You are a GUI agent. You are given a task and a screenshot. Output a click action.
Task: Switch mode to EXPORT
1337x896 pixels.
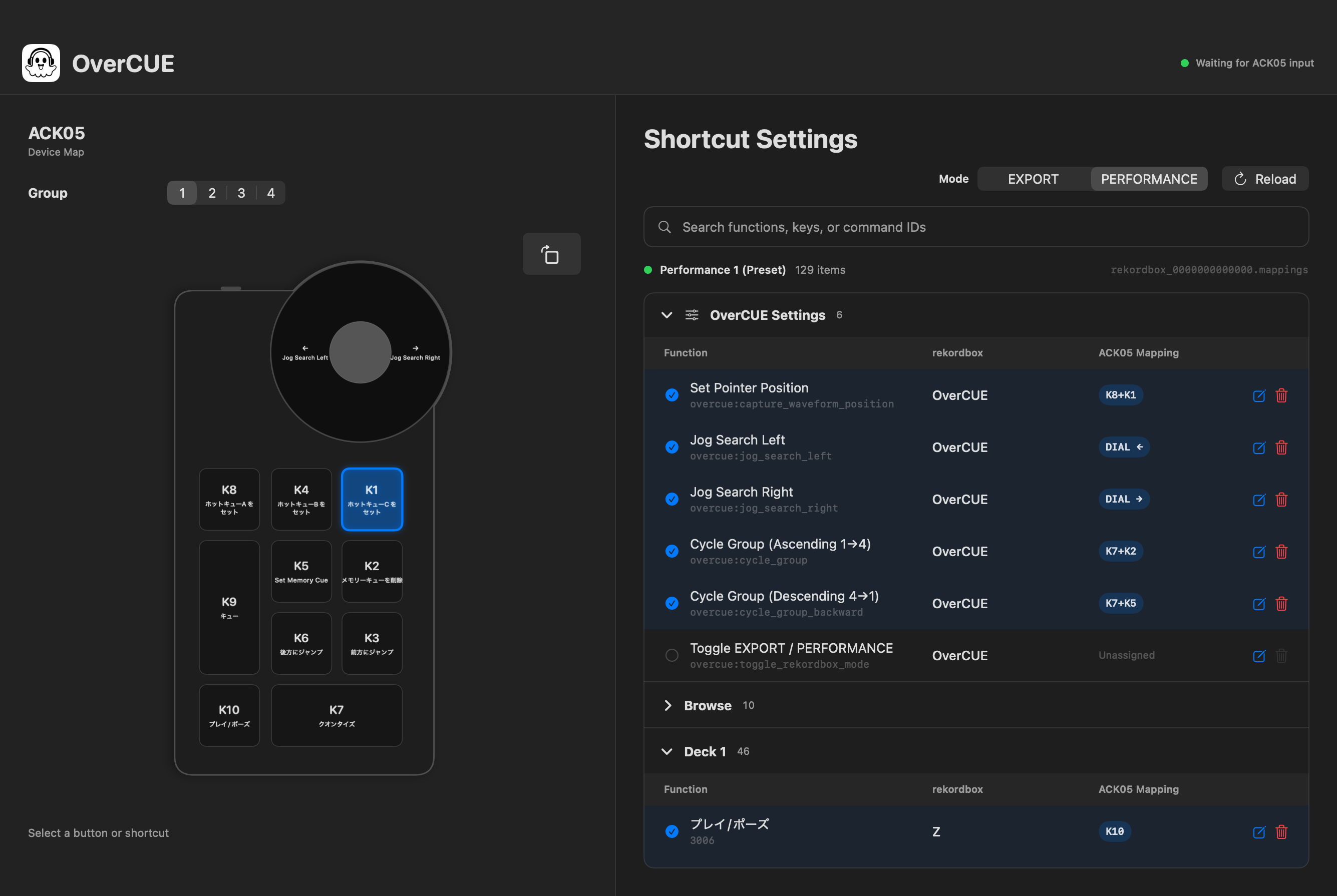[1033, 179]
